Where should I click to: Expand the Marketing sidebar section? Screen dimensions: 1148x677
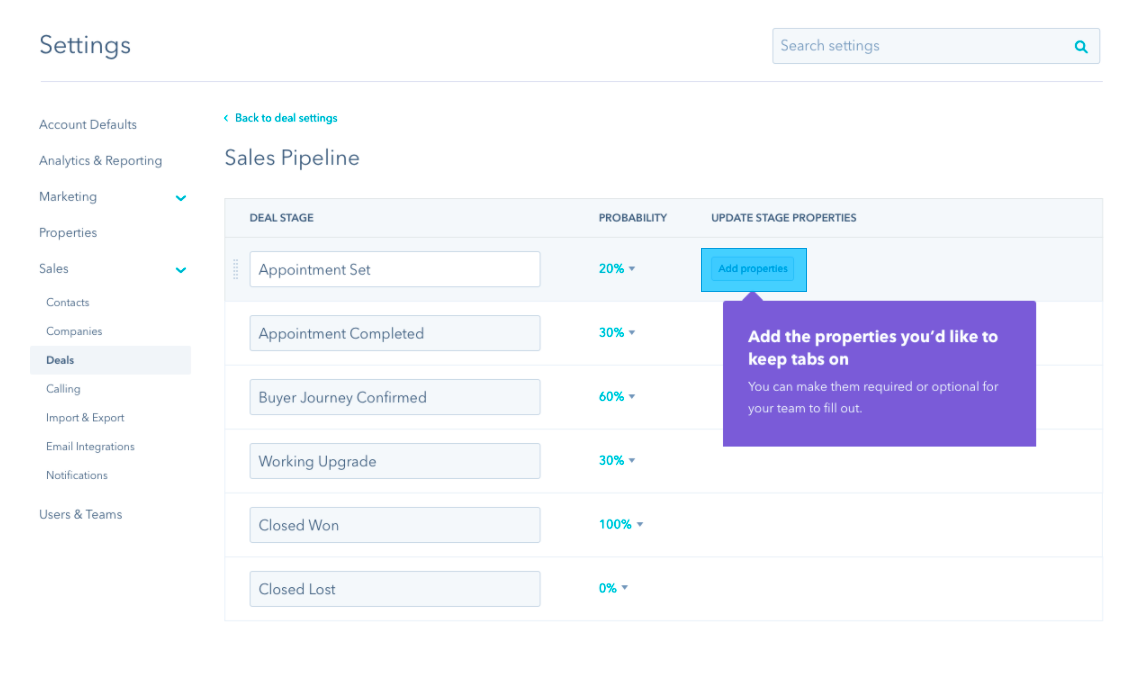[x=181, y=198]
